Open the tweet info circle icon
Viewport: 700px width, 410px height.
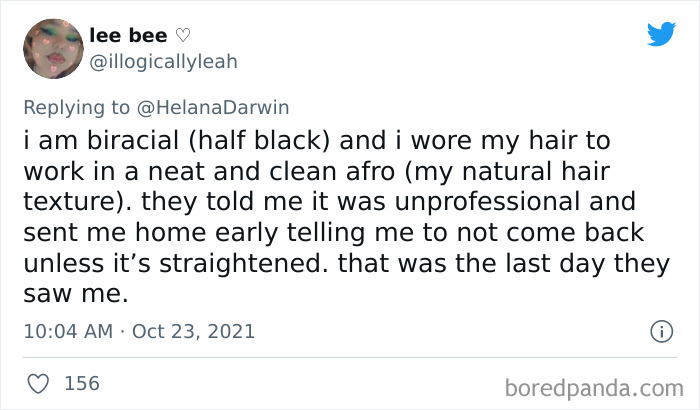(x=661, y=331)
